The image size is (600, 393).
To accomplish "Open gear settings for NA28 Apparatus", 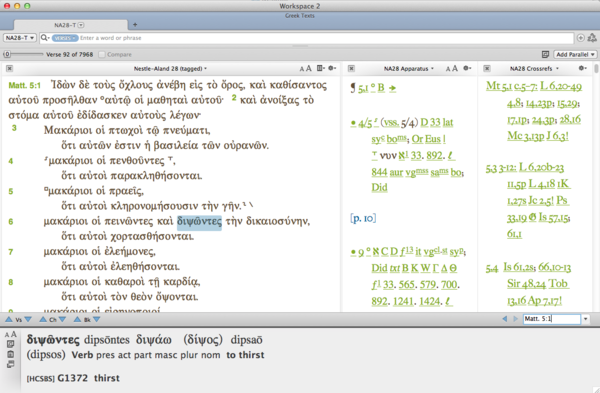I will click(x=467, y=68).
